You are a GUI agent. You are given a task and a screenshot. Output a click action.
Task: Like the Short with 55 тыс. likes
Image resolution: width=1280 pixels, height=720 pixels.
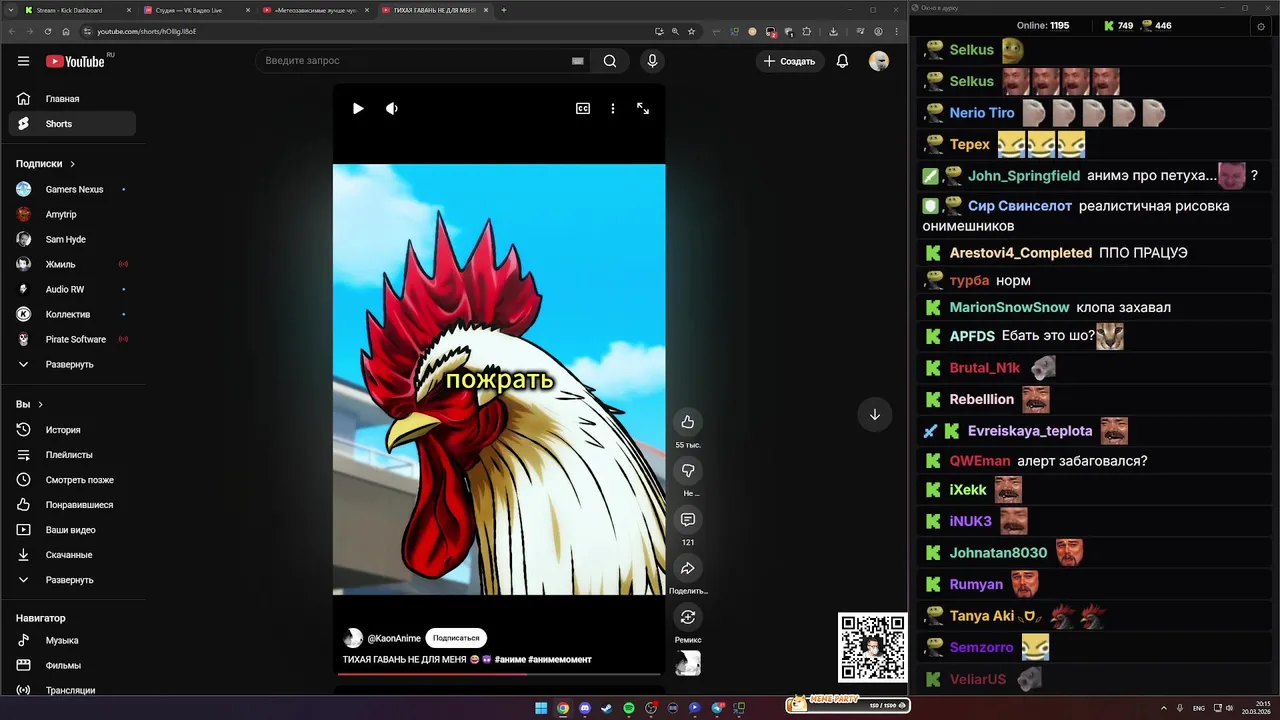pos(688,422)
